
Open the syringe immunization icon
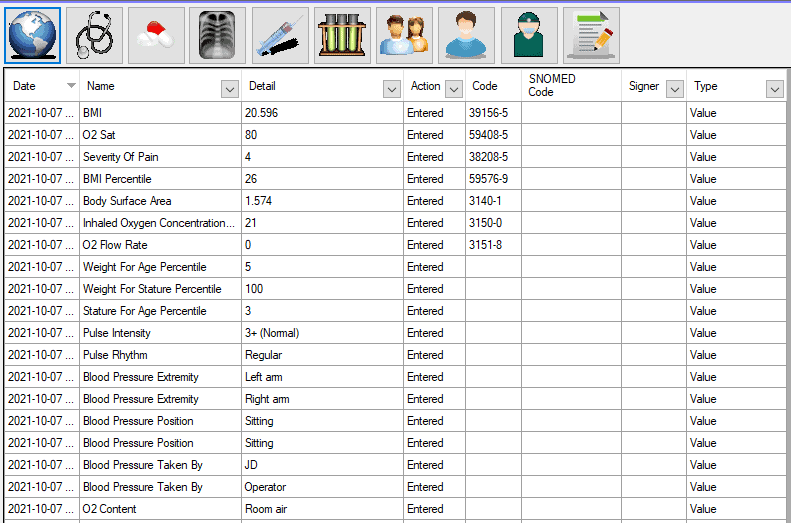(280, 35)
